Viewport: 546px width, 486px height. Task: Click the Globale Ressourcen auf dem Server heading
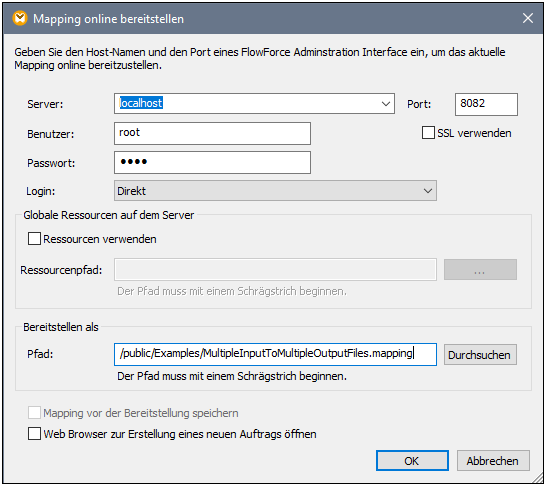tap(109, 215)
